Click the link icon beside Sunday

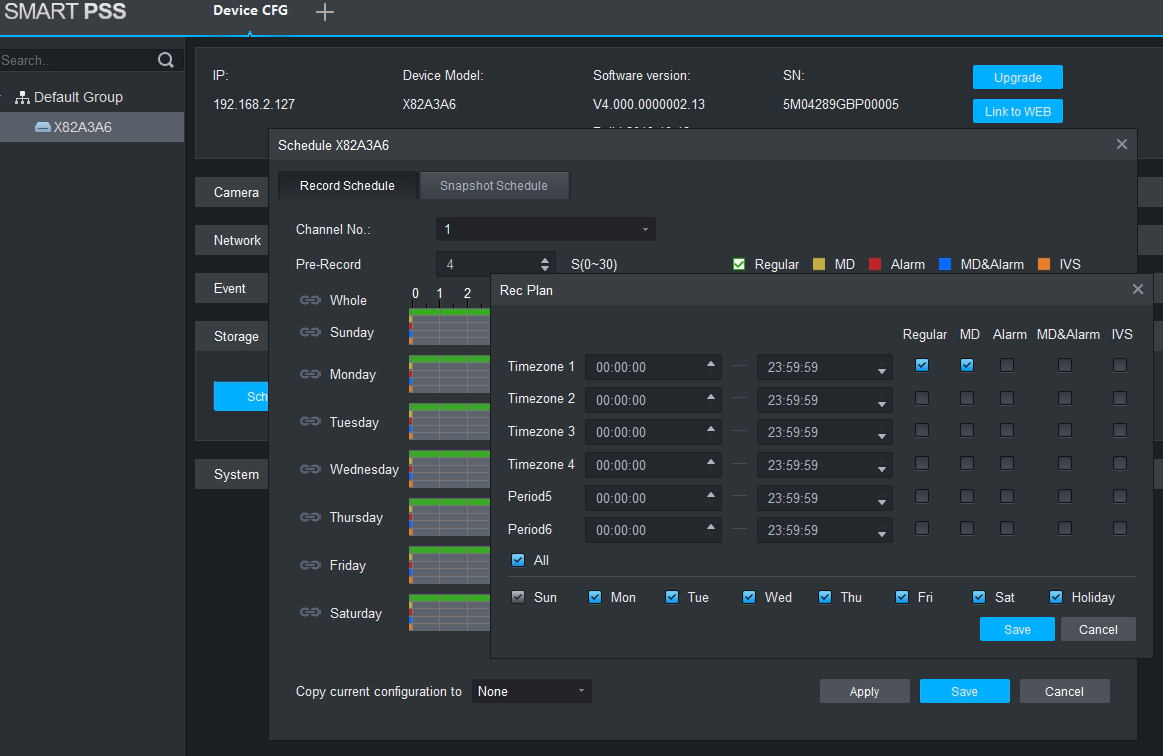pos(310,332)
